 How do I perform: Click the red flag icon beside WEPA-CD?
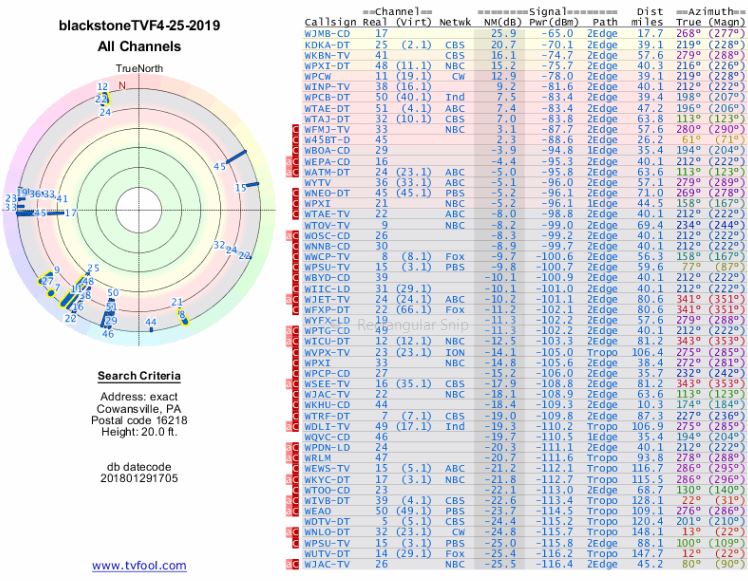tap(294, 160)
